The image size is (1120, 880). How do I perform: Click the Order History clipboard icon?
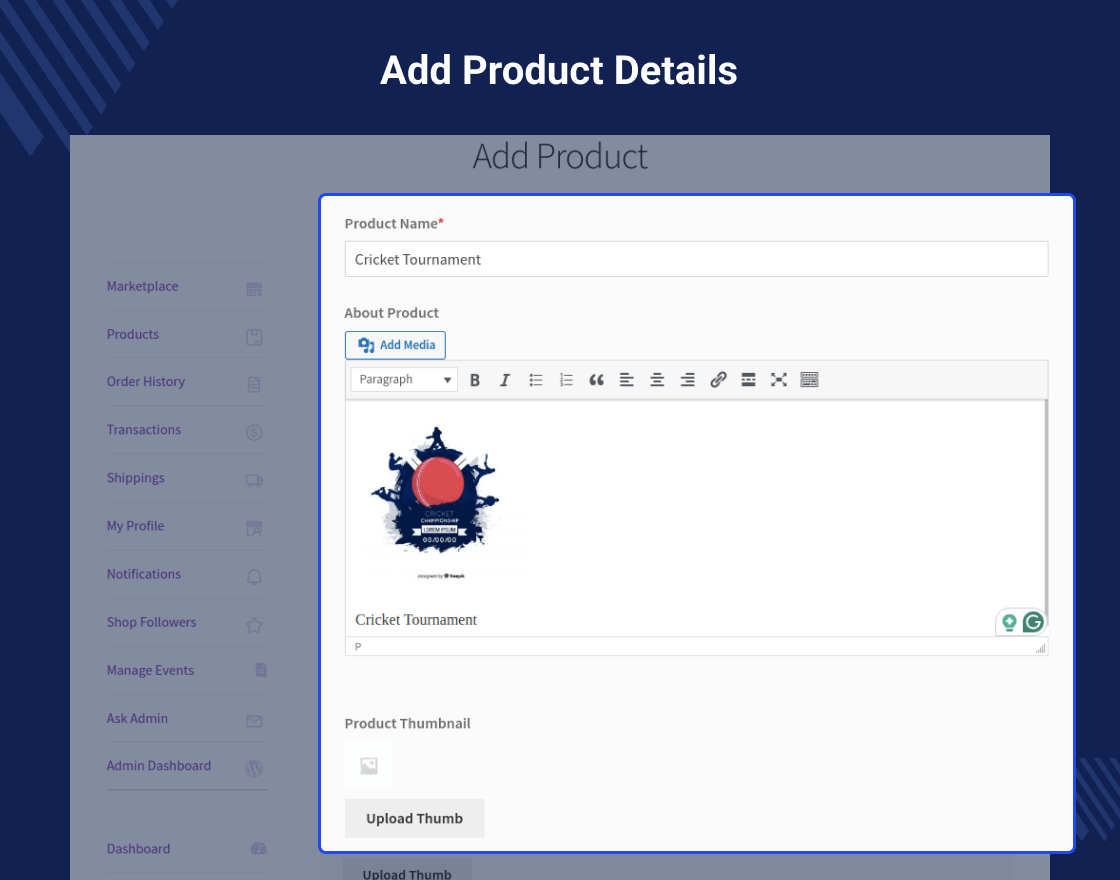pyautogui.click(x=254, y=384)
